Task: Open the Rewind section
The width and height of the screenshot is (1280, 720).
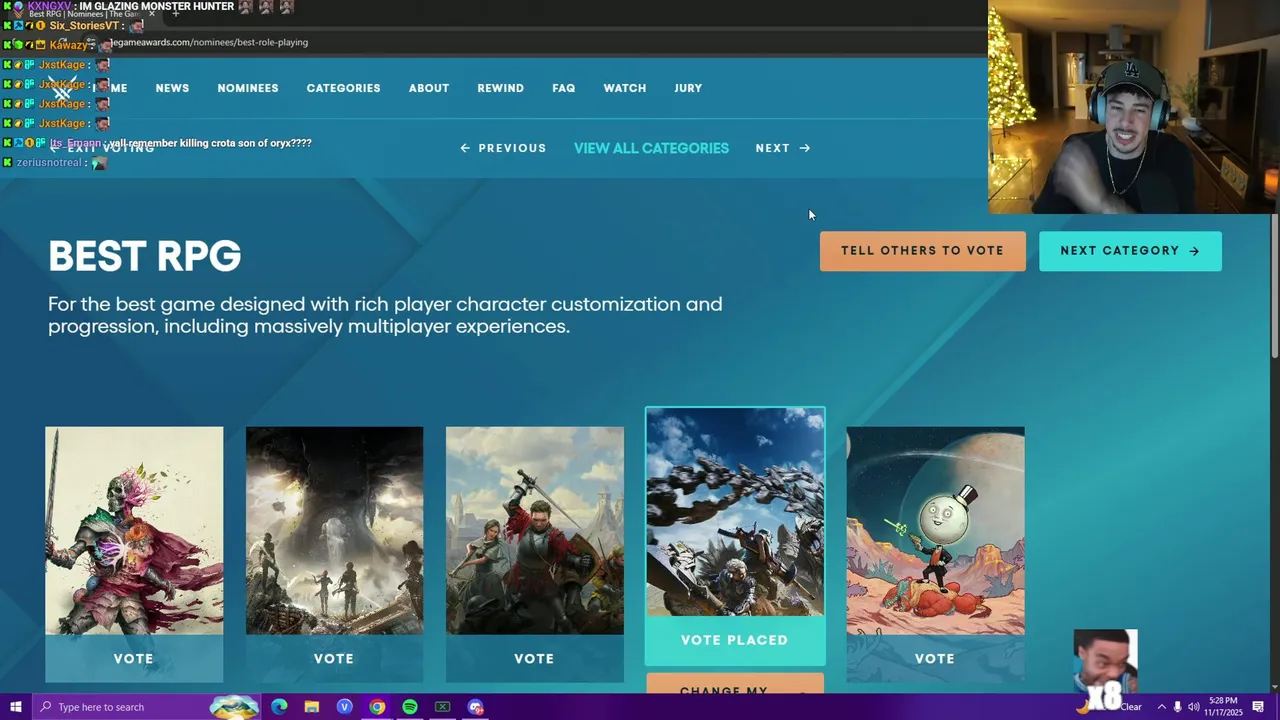Action: point(500,88)
